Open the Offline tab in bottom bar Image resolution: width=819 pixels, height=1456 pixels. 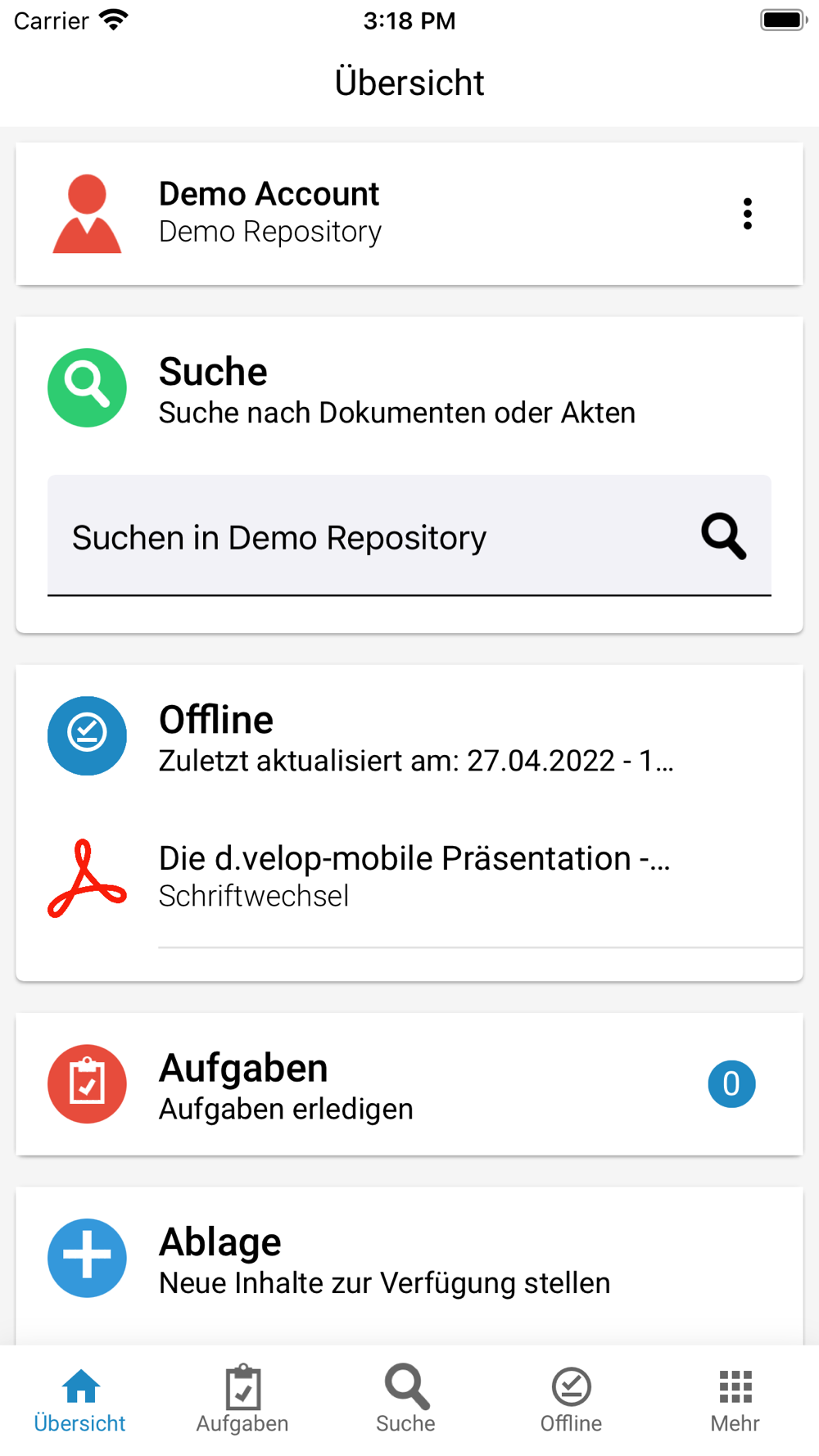(571, 1399)
